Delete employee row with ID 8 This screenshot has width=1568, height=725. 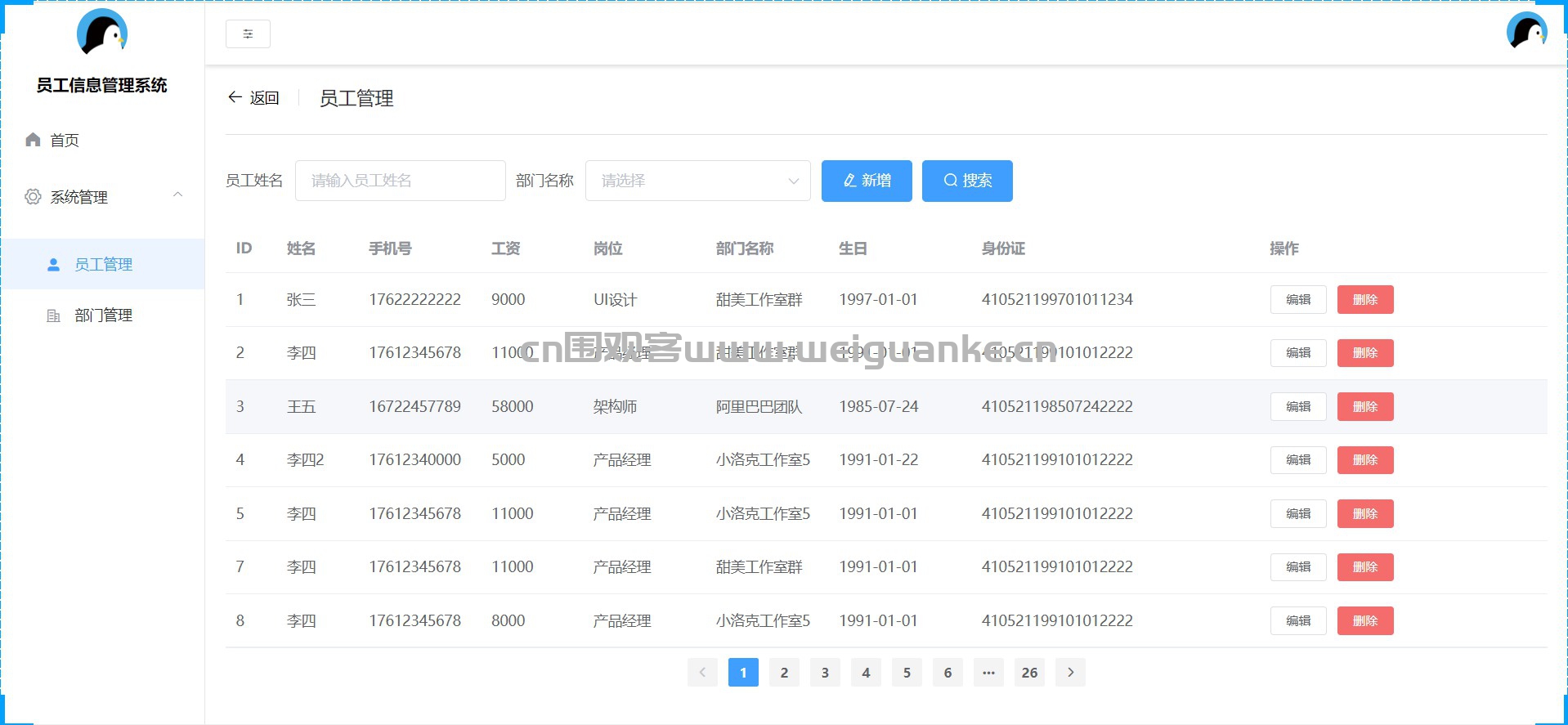1365,621
